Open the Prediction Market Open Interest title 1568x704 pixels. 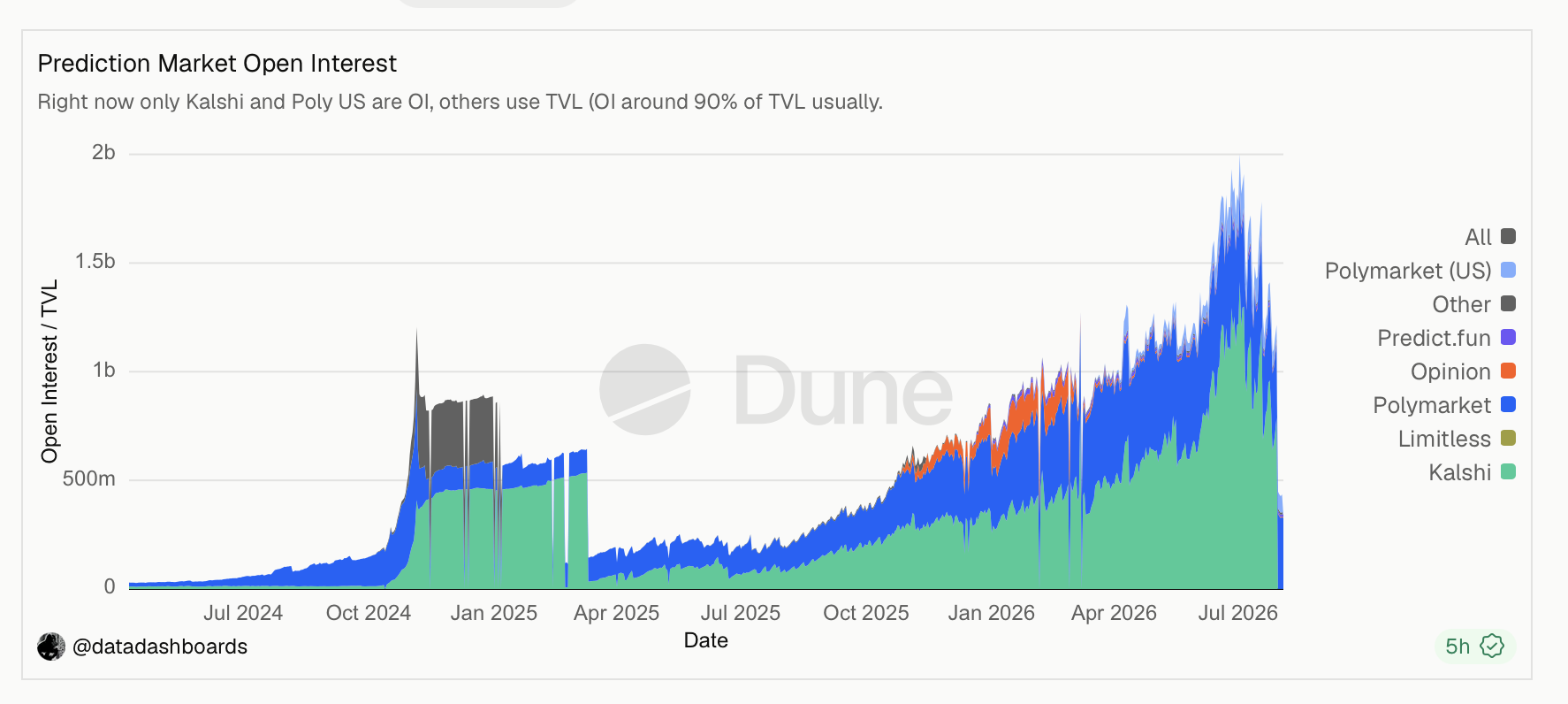tap(217, 64)
